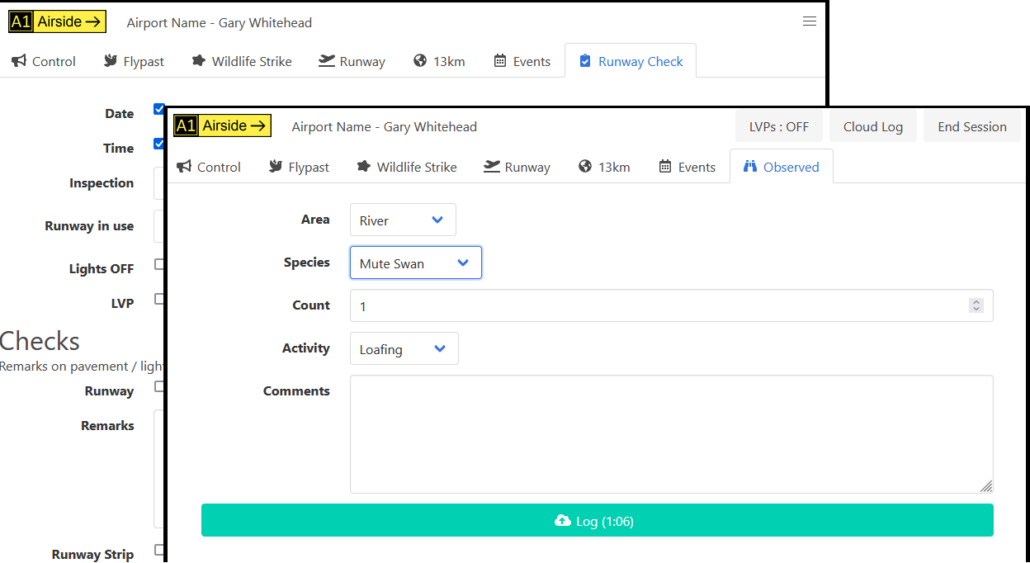1030x563 pixels.
Task: Click the A1 Airside logo in the front window
Action: coord(222,126)
